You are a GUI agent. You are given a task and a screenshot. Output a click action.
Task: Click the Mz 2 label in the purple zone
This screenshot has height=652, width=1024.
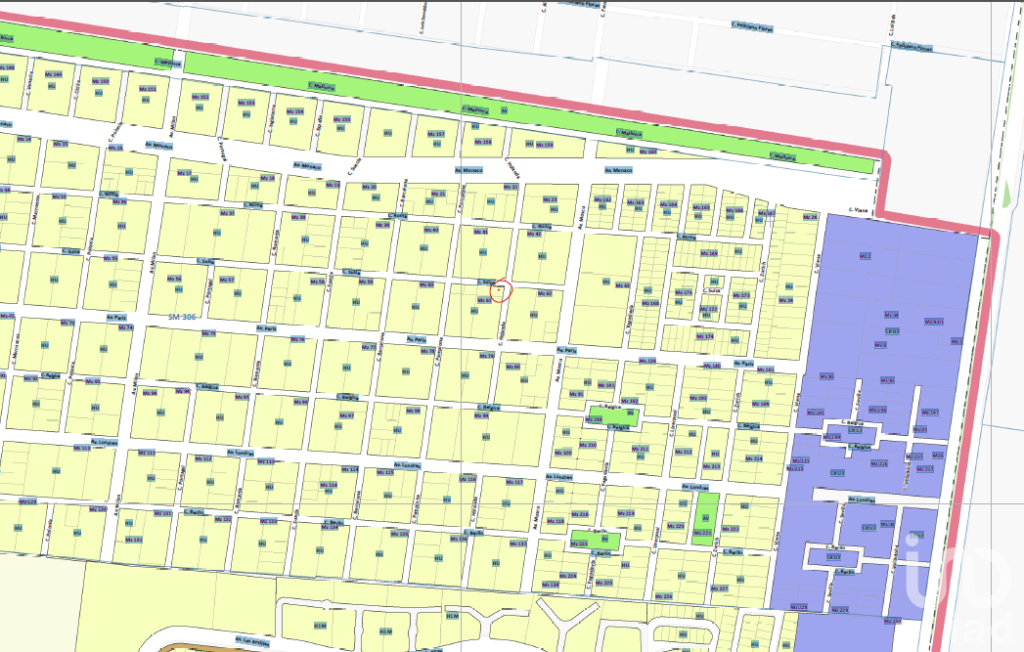865,256
